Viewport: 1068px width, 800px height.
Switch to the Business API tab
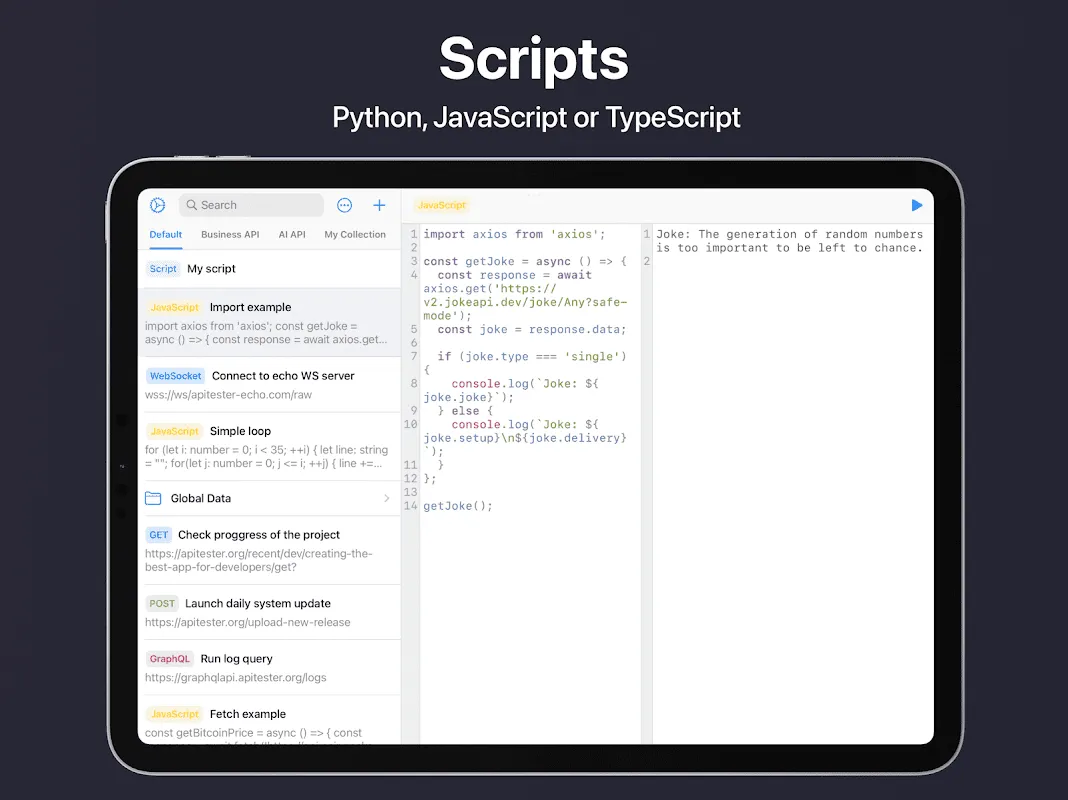230,234
